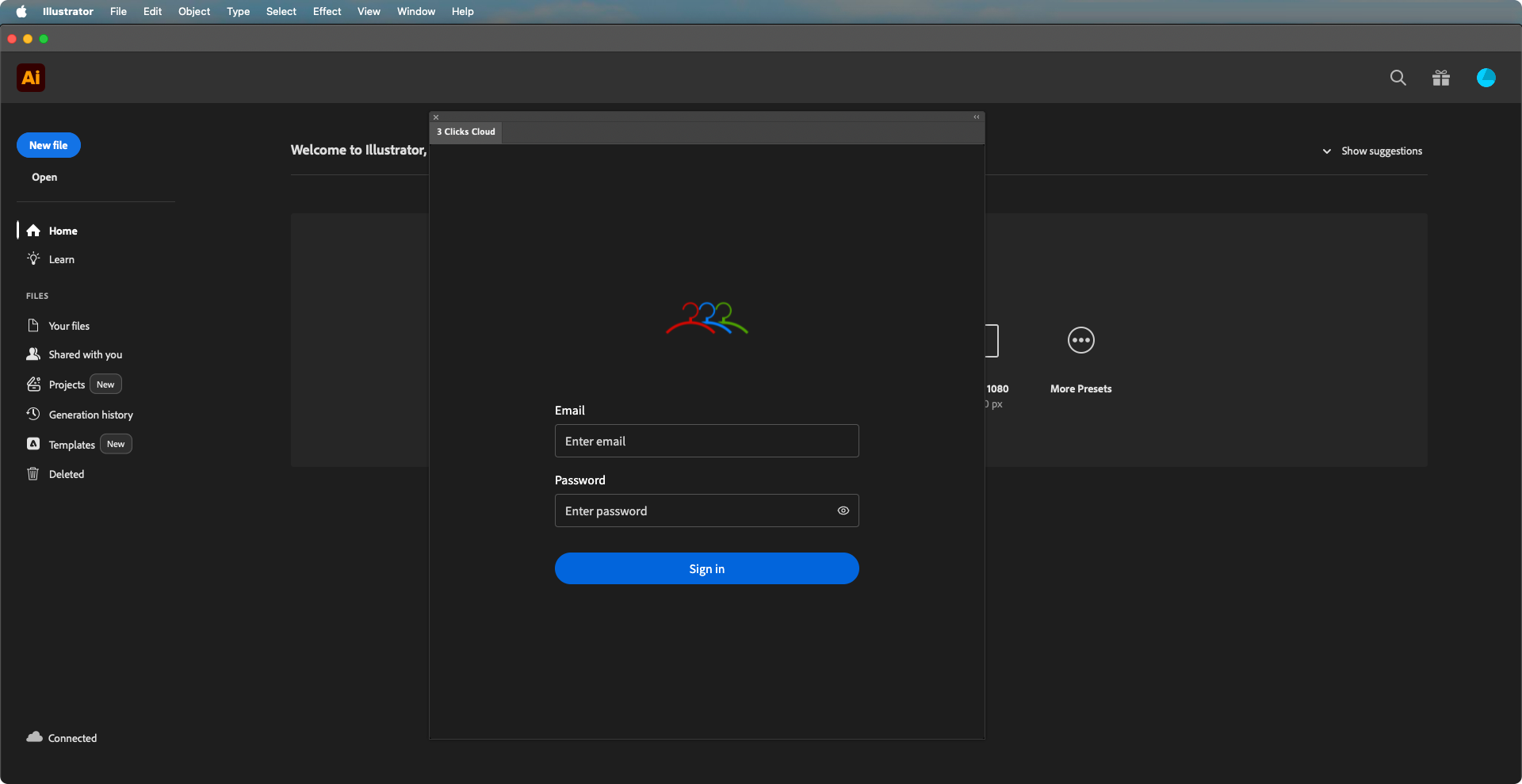
Task: Click the user profile avatar icon
Action: tap(1486, 78)
